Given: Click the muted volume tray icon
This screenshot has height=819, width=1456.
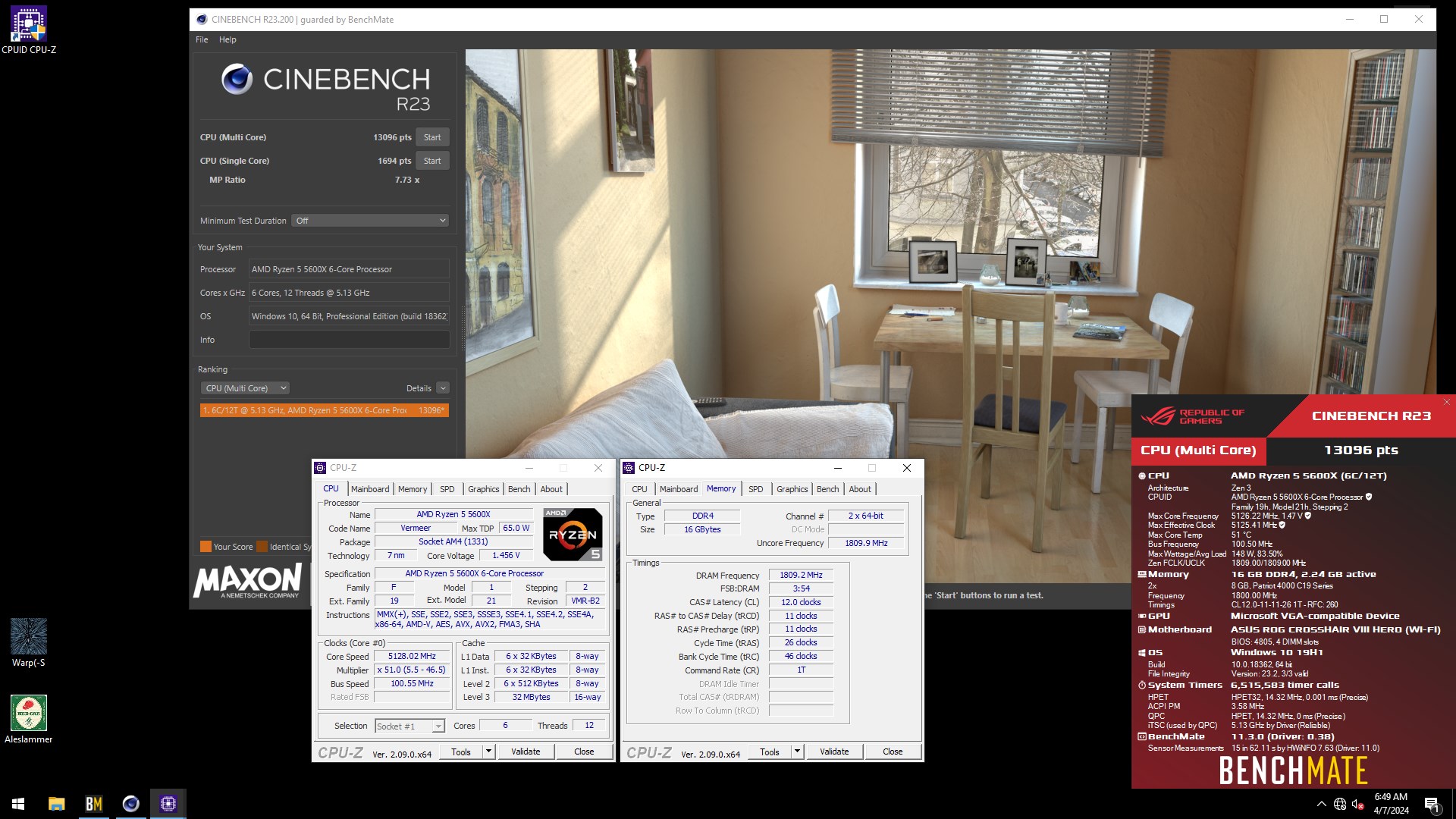Looking at the screenshot, I should pyautogui.click(x=1358, y=804).
